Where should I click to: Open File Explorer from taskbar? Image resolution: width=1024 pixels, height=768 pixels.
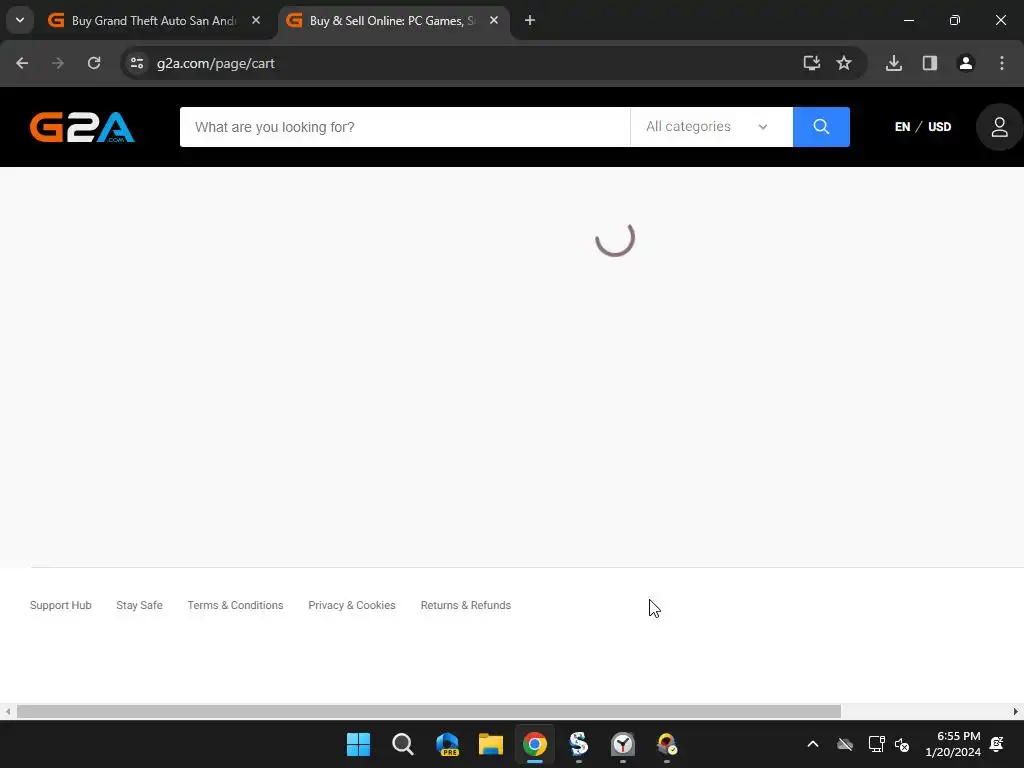coord(490,744)
